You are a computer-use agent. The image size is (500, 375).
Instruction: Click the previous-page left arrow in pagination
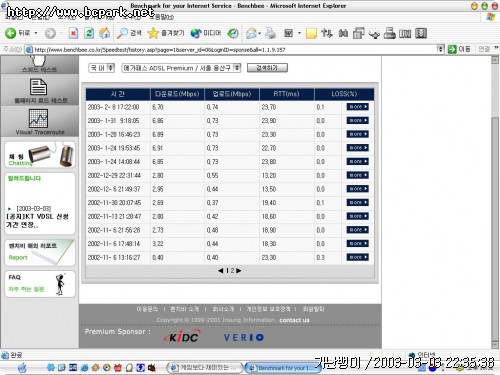tap(221, 271)
